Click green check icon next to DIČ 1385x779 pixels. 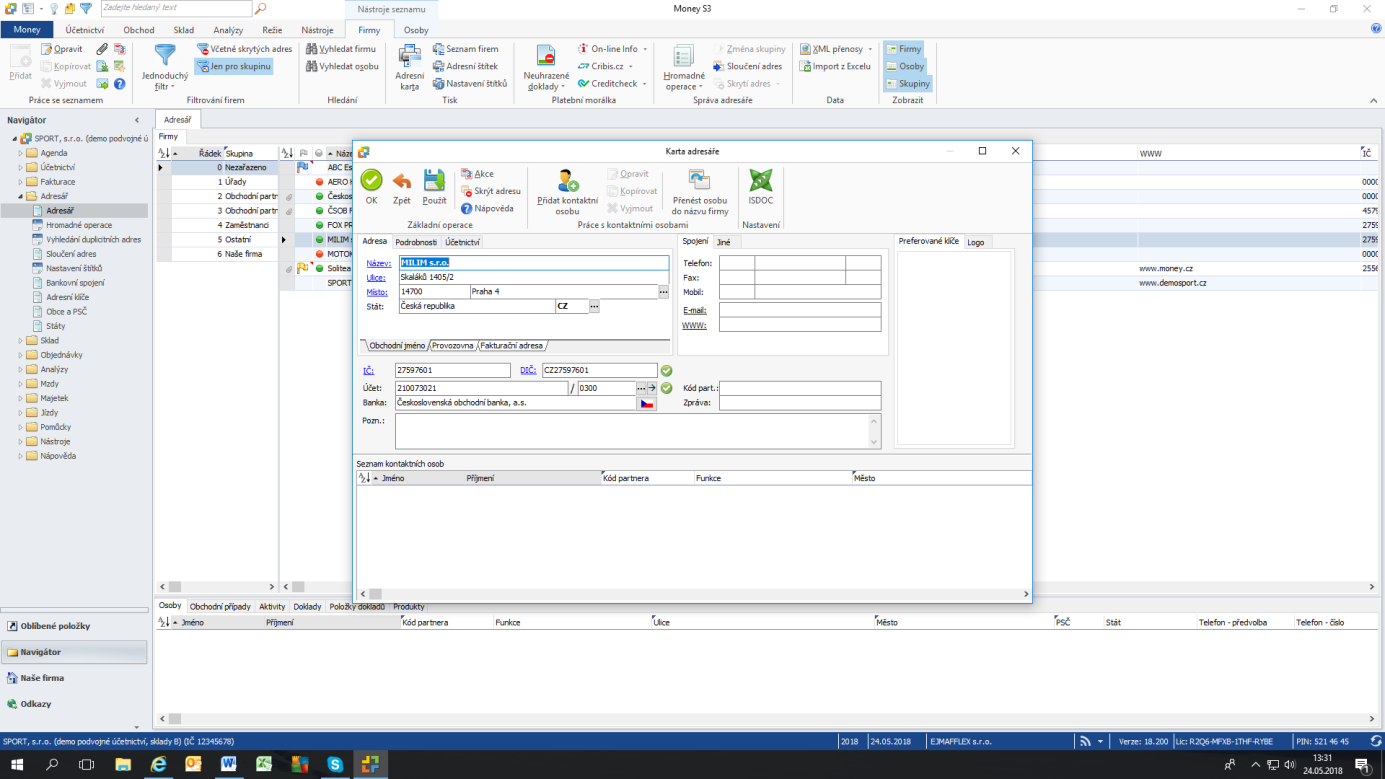[667, 371]
